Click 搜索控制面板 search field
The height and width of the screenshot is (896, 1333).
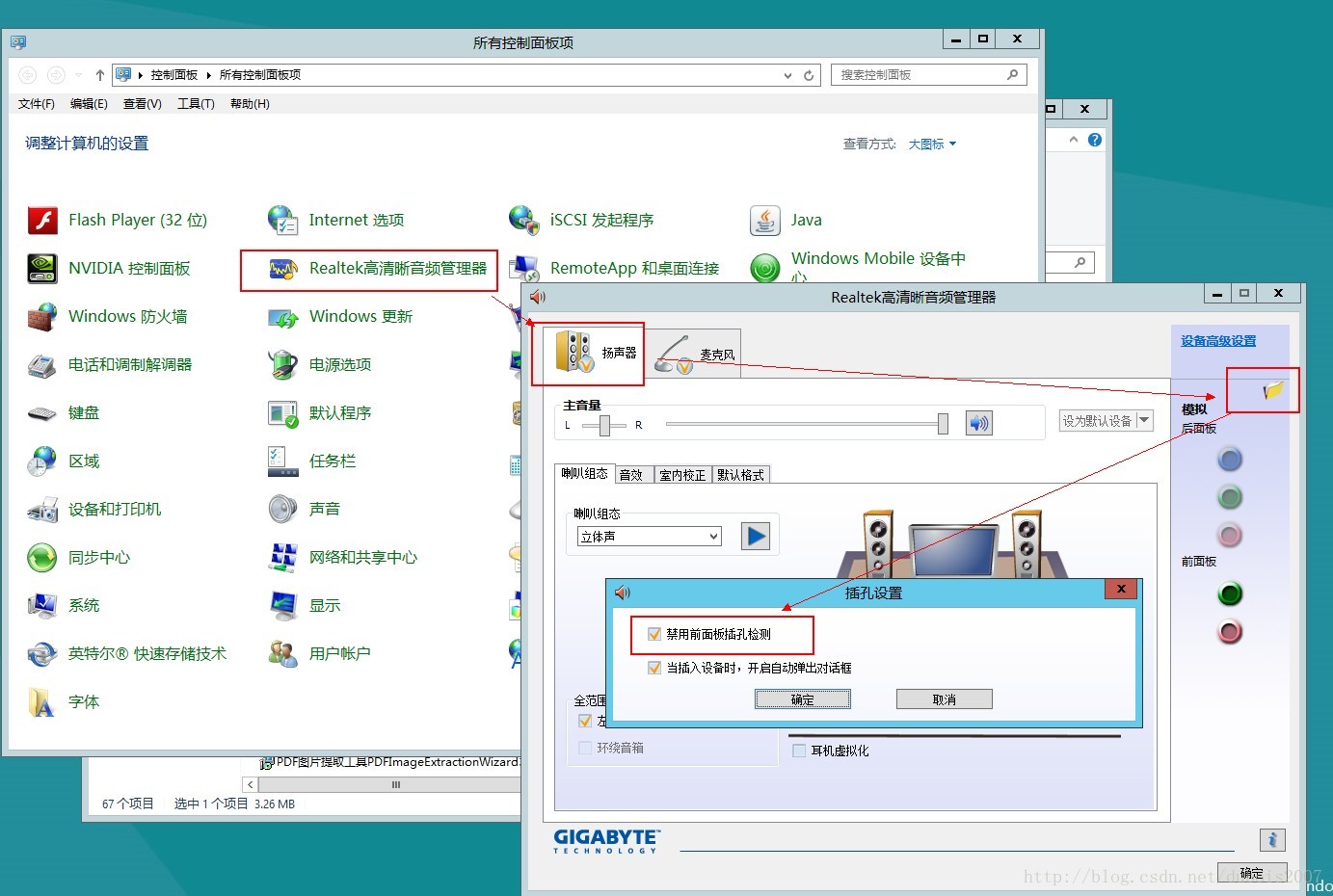(x=928, y=75)
